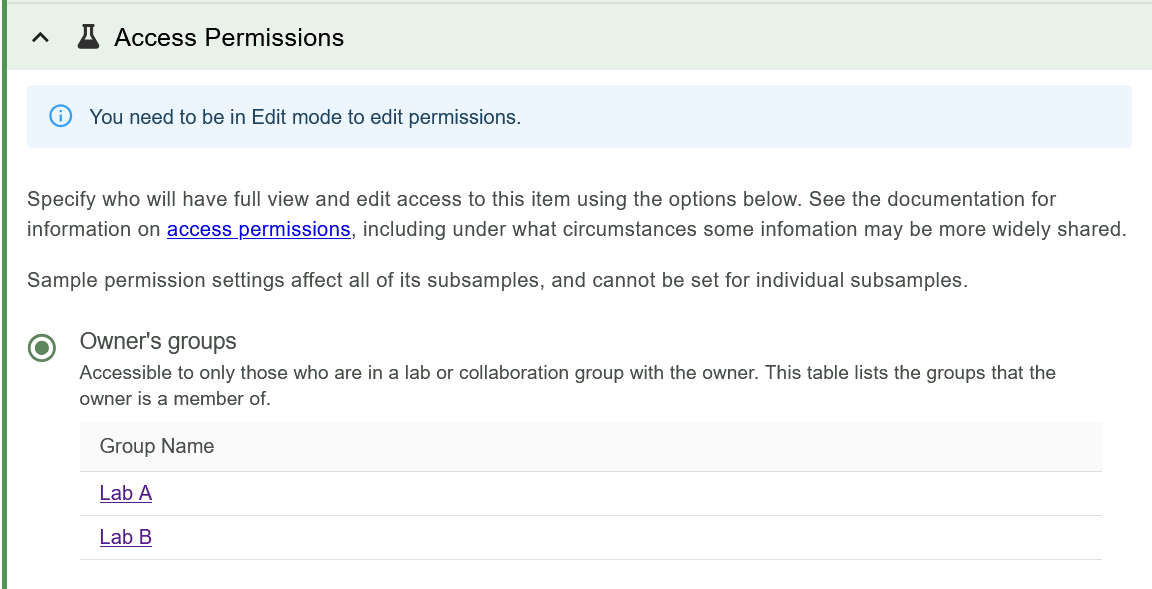Click the Group Name column header

pyautogui.click(x=157, y=446)
